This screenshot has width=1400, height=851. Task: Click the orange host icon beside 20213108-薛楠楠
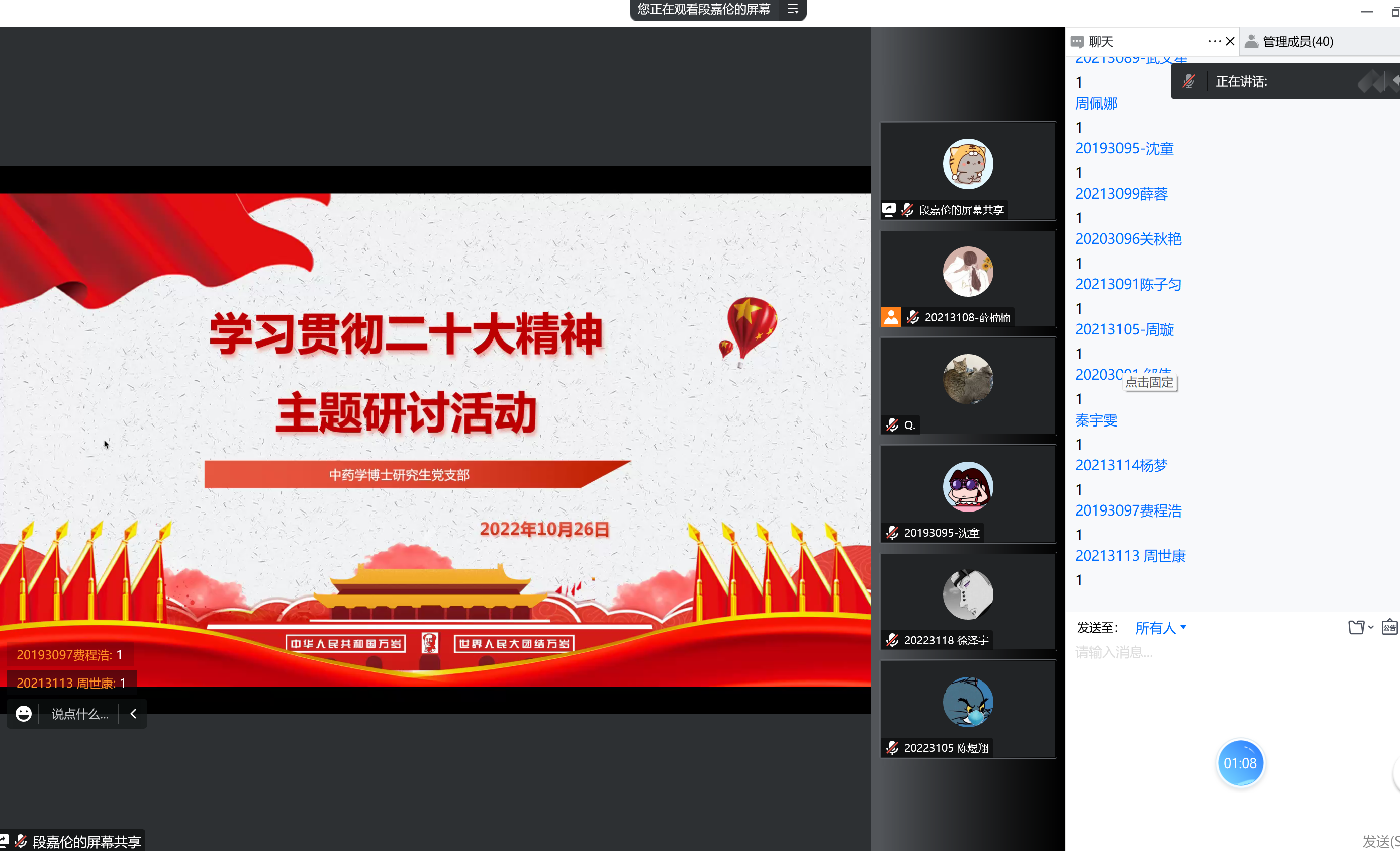(890, 317)
